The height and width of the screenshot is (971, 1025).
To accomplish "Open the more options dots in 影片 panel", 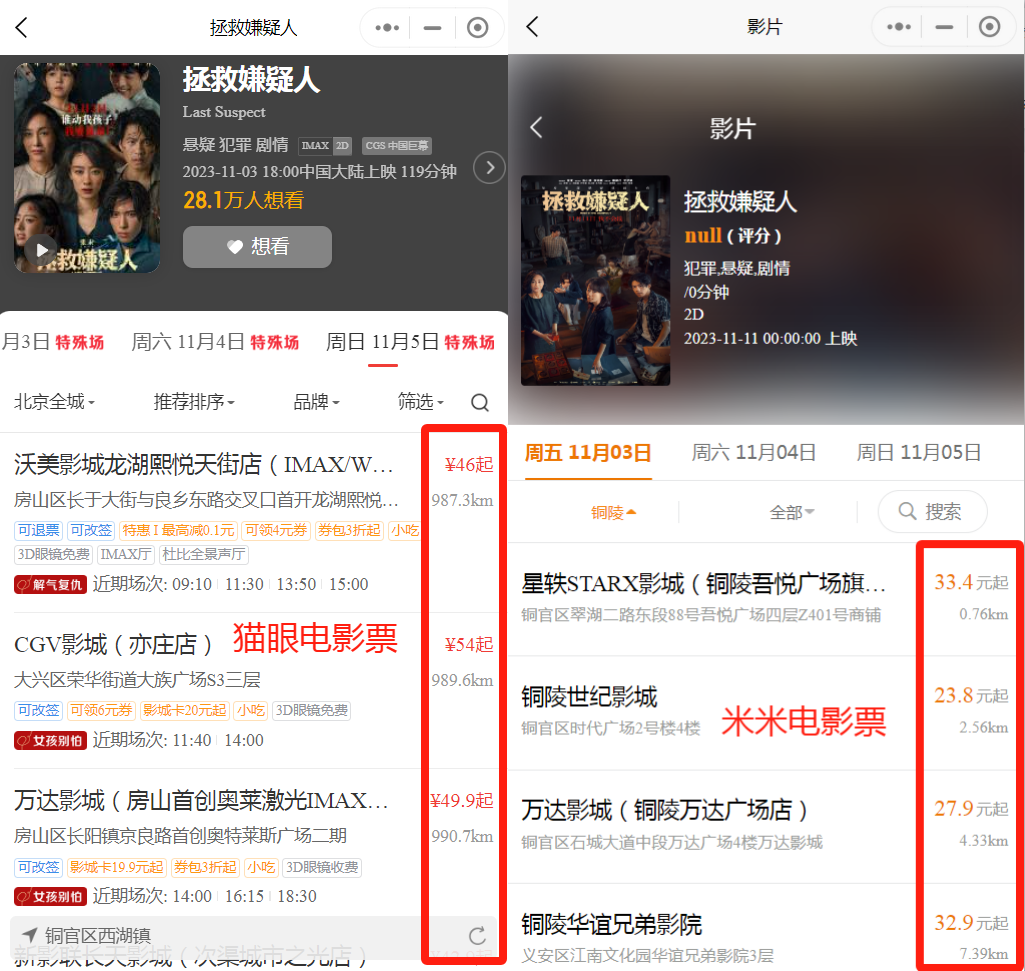I will (899, 27).
